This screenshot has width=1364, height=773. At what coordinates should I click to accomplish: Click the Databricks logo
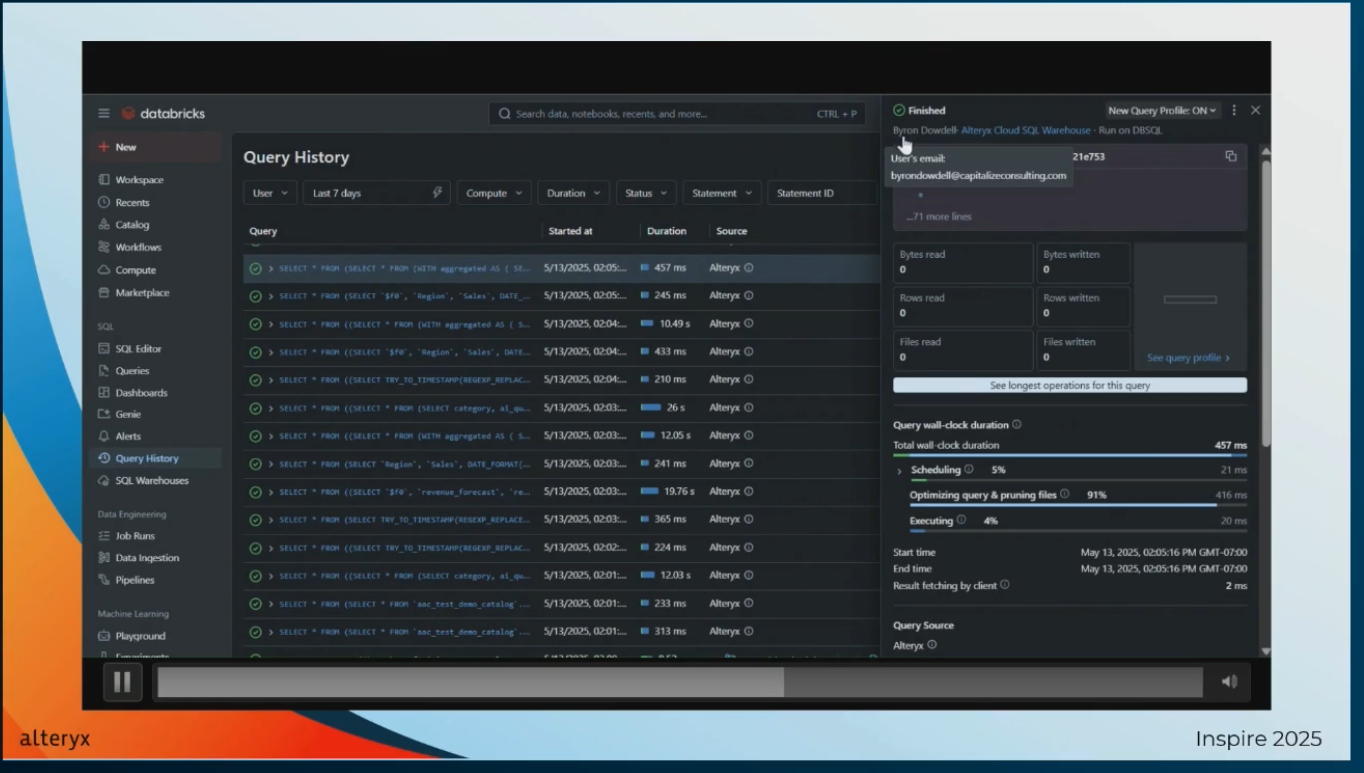tap(163, 113)
